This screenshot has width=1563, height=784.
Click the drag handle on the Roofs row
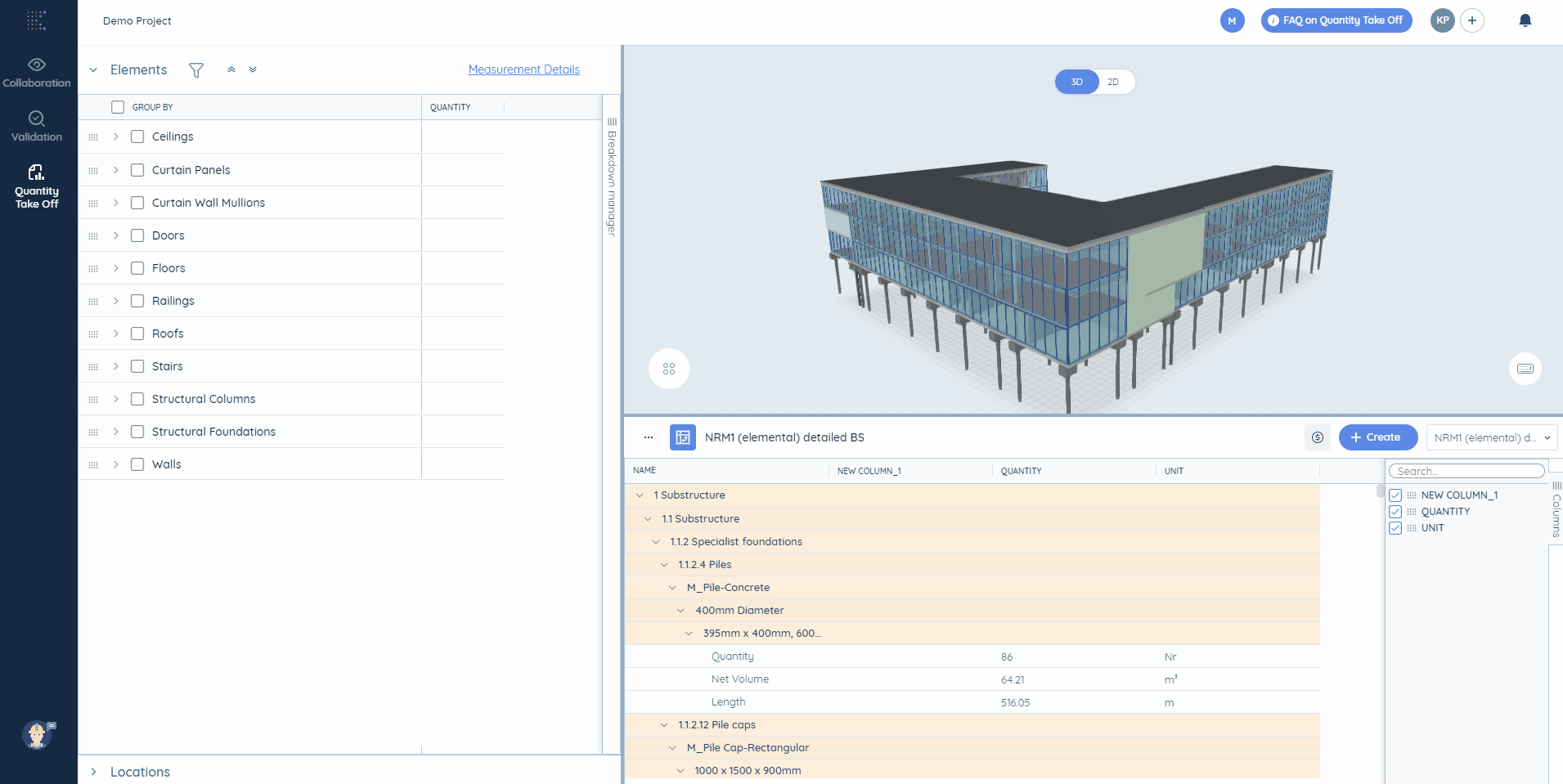tap(93, 334)
